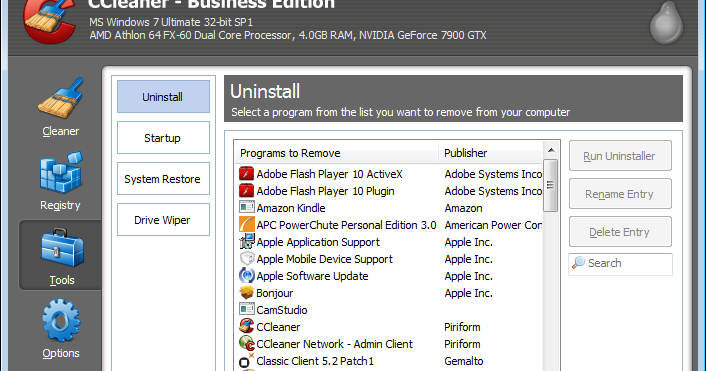Click the American Power publisher cell

click(x=493, y=225)
